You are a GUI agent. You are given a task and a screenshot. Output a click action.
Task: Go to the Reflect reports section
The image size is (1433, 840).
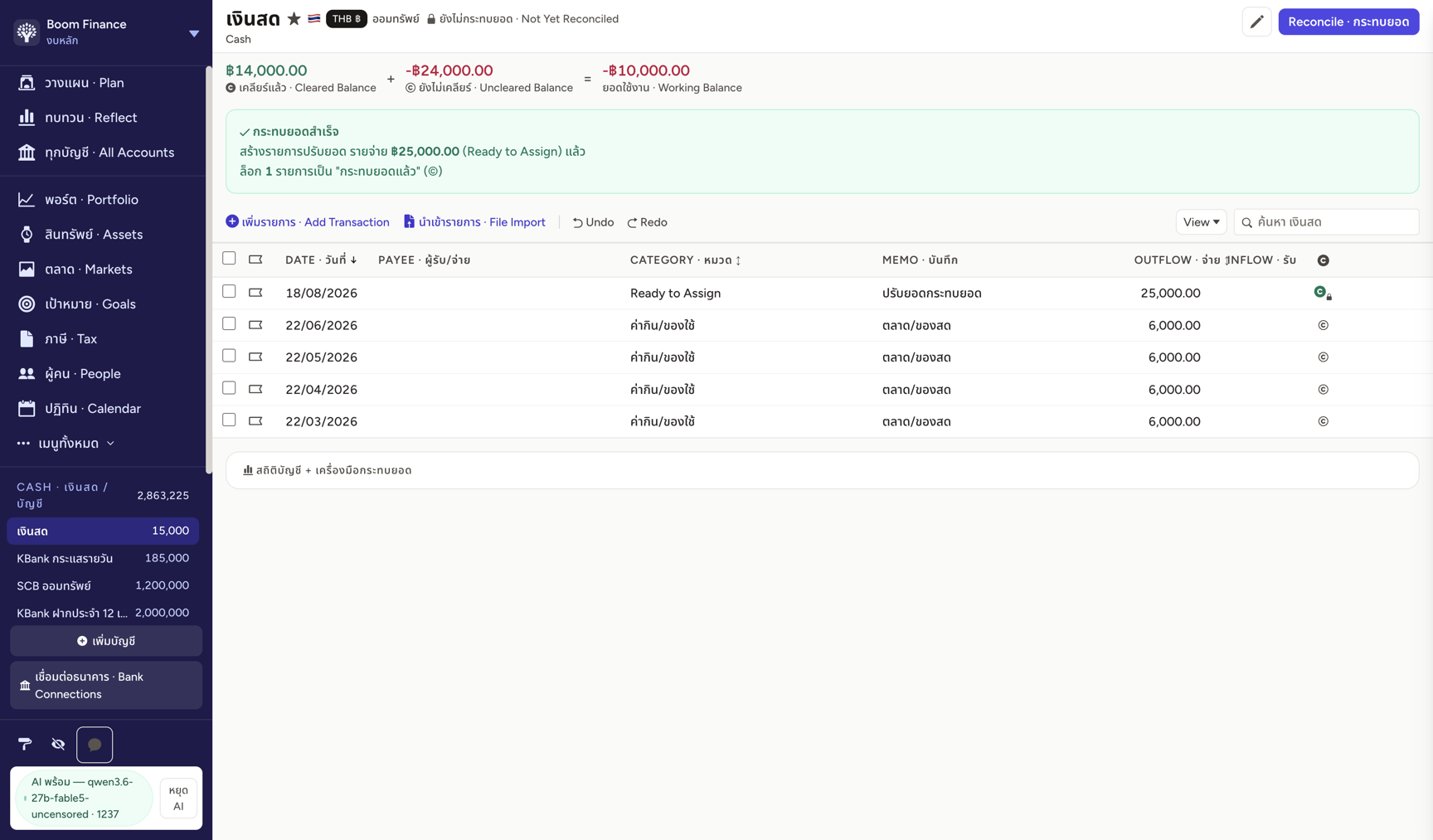coord(103,118)
